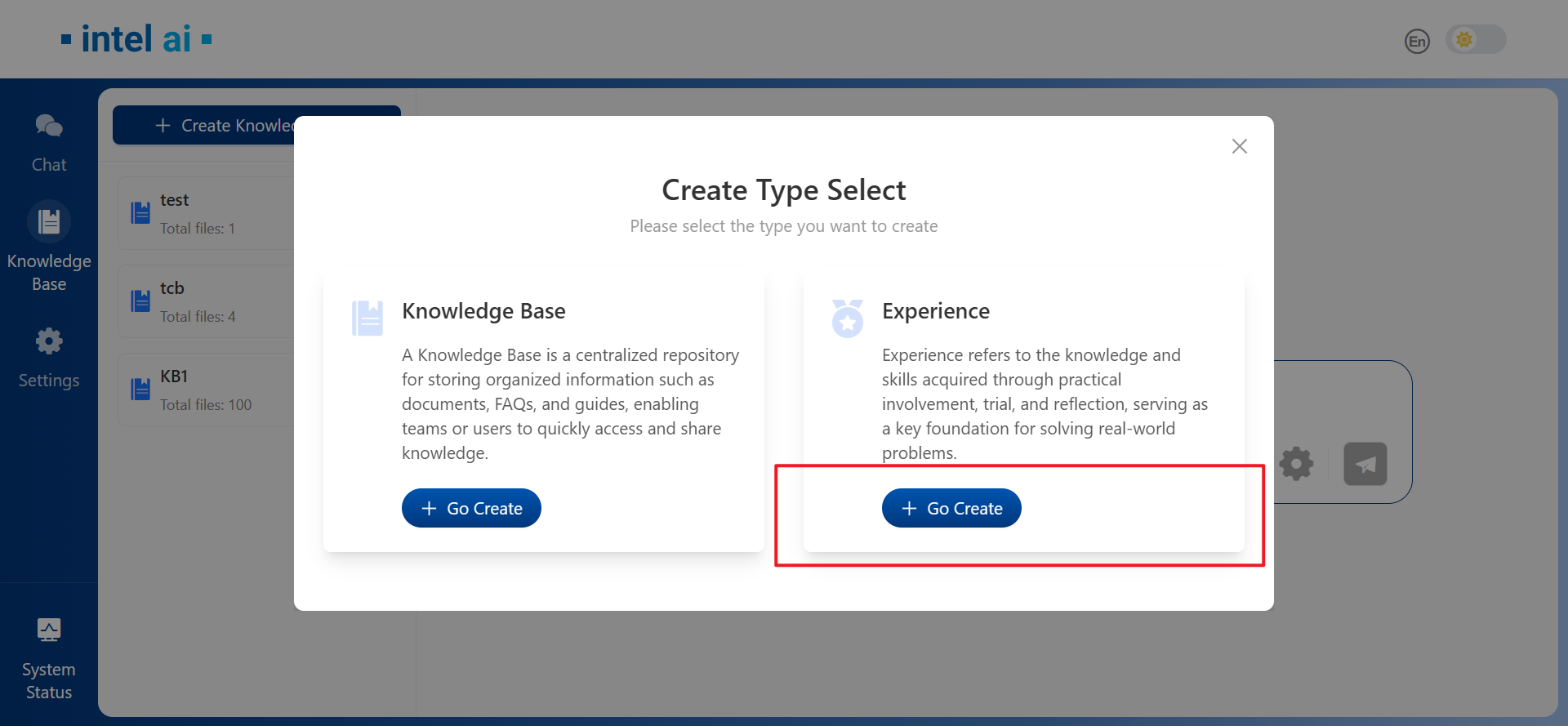The image size is (1568, 726).
Task: Click the Experience medal icon
Action: [847, 318]
